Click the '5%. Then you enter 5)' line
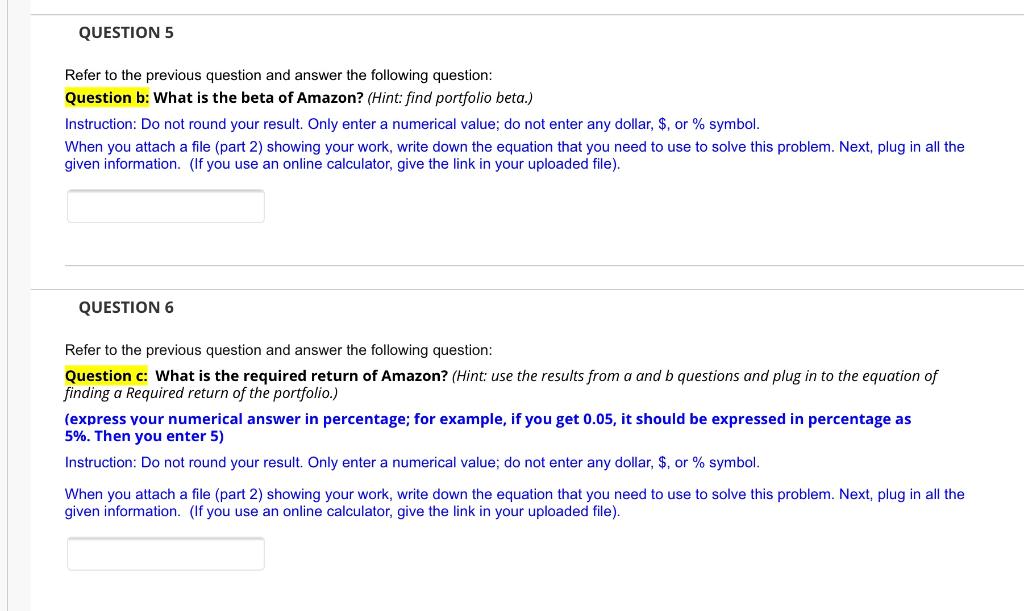 click(x=144, y=437)
